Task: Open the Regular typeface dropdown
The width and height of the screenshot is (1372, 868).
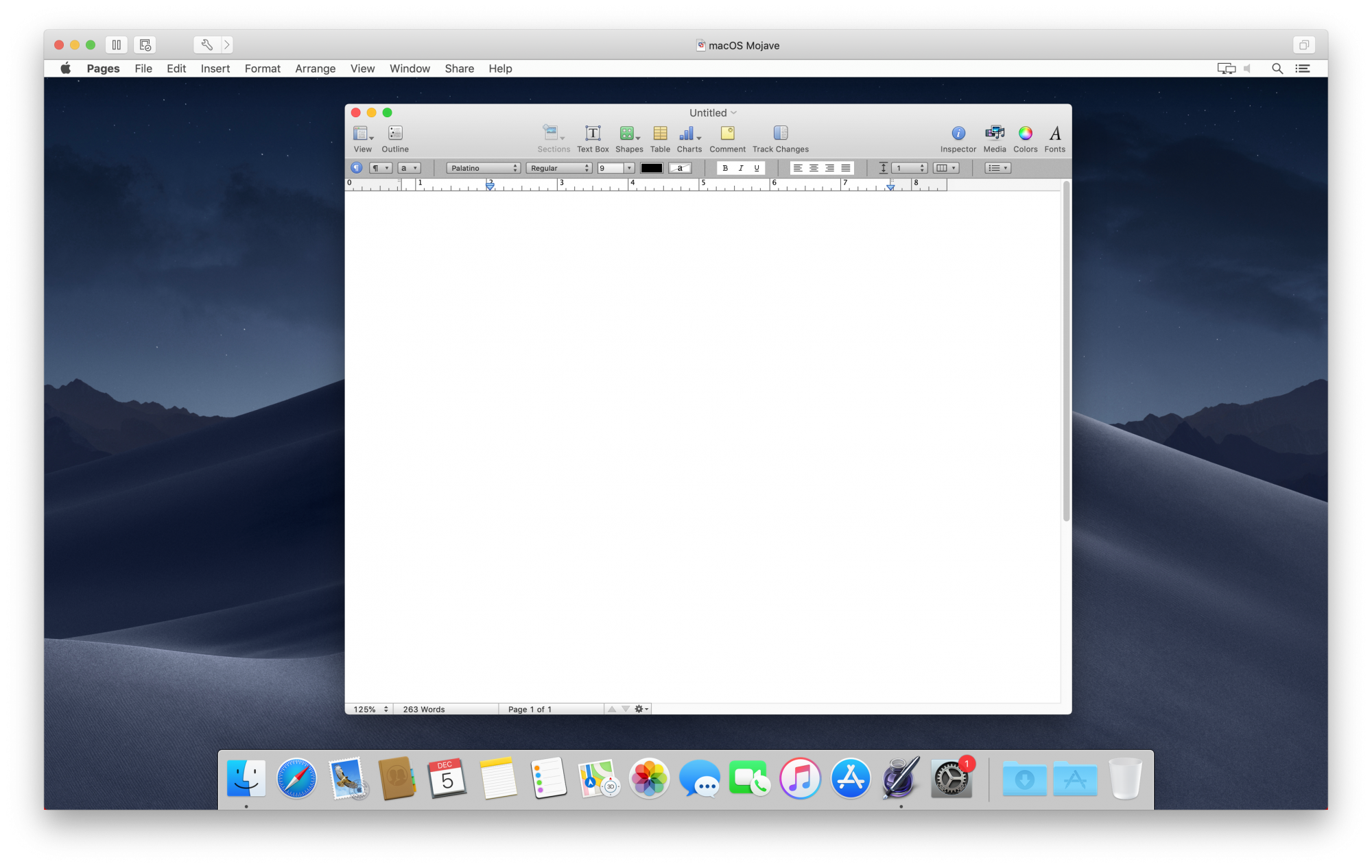Action: coord(559,168)
